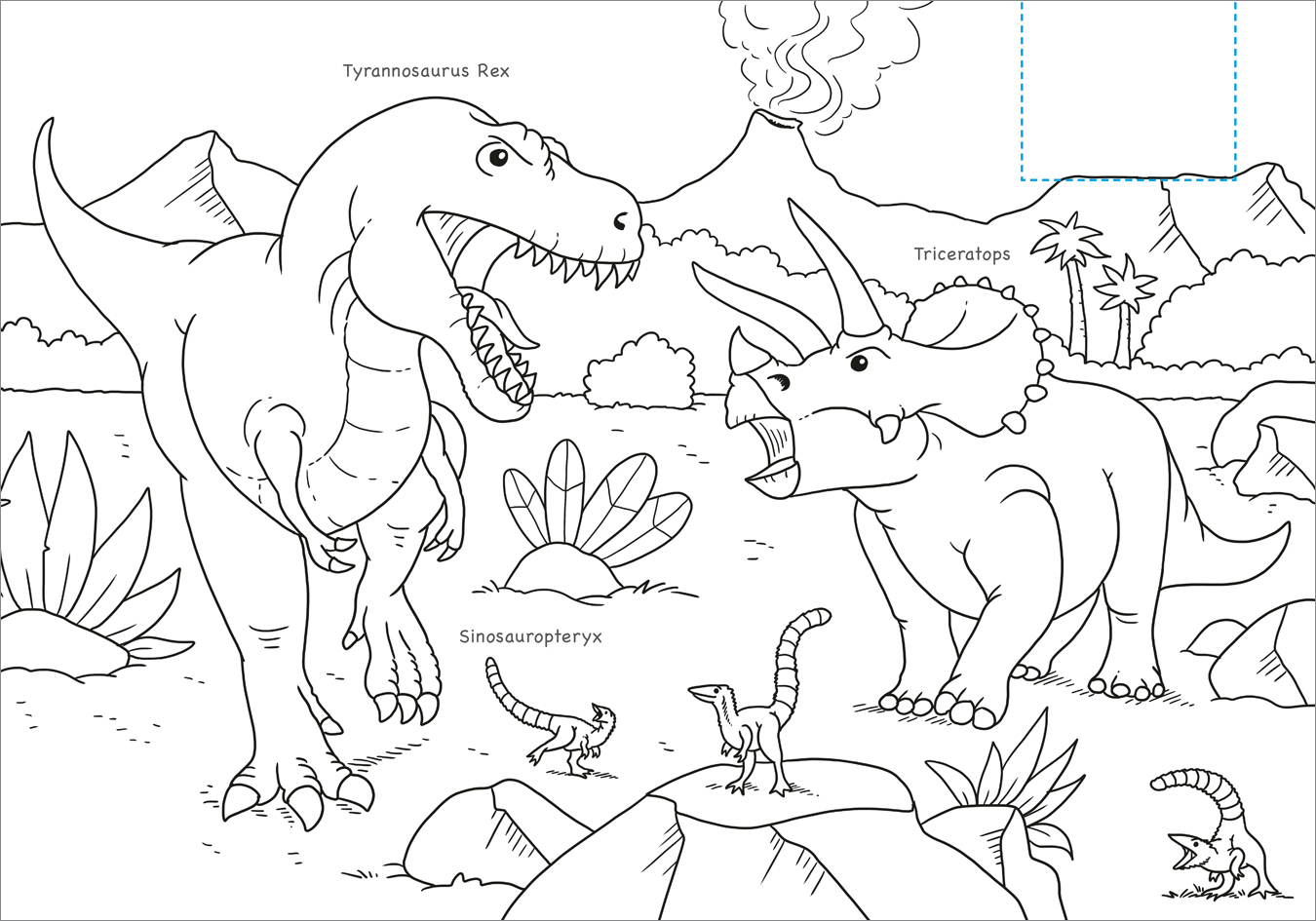Click the Triceratops text label
Image resolution: width=1316 pixels, height=921 pixels.
(961, 254)
